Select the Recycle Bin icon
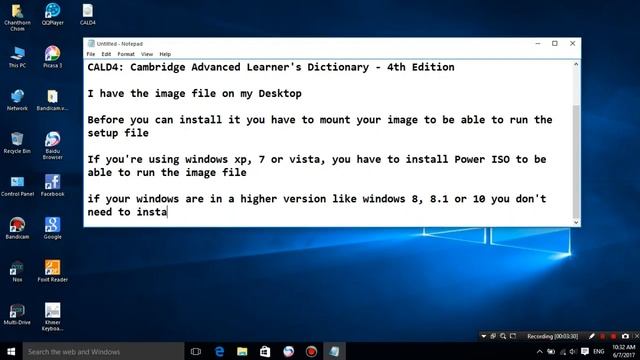 point(17,143)
